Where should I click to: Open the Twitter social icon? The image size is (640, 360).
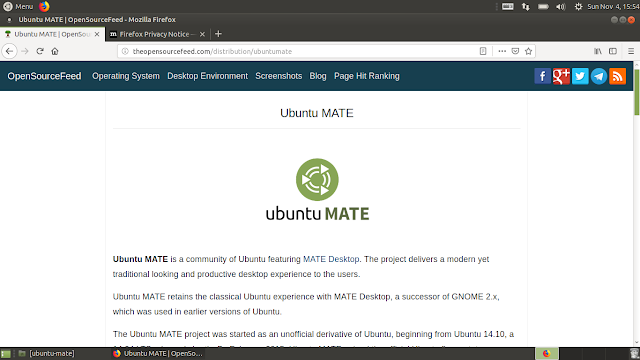580,76
